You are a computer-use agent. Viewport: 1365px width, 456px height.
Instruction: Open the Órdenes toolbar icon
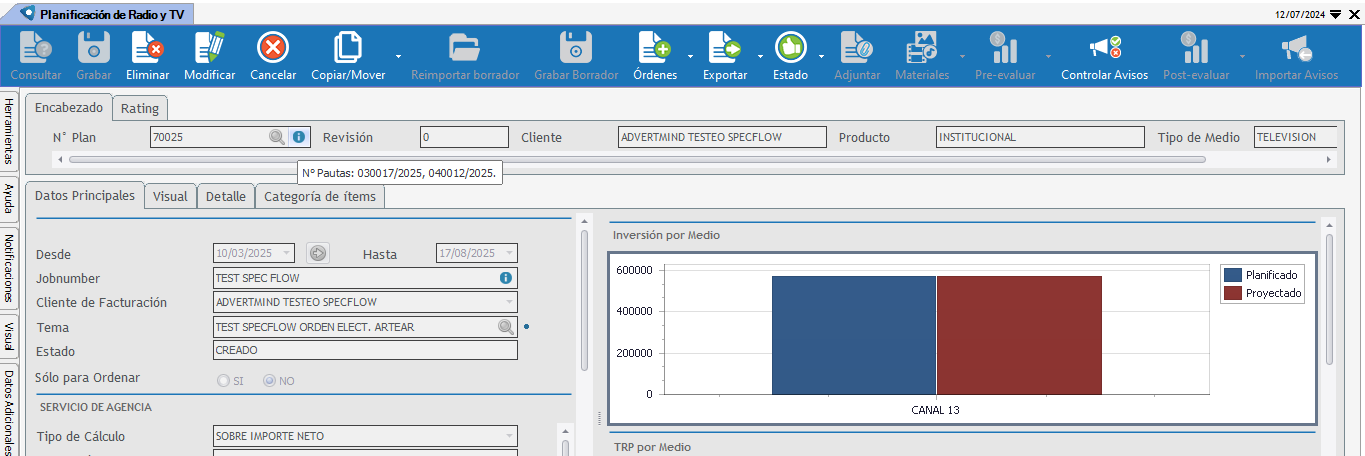(x=655, y=47)
